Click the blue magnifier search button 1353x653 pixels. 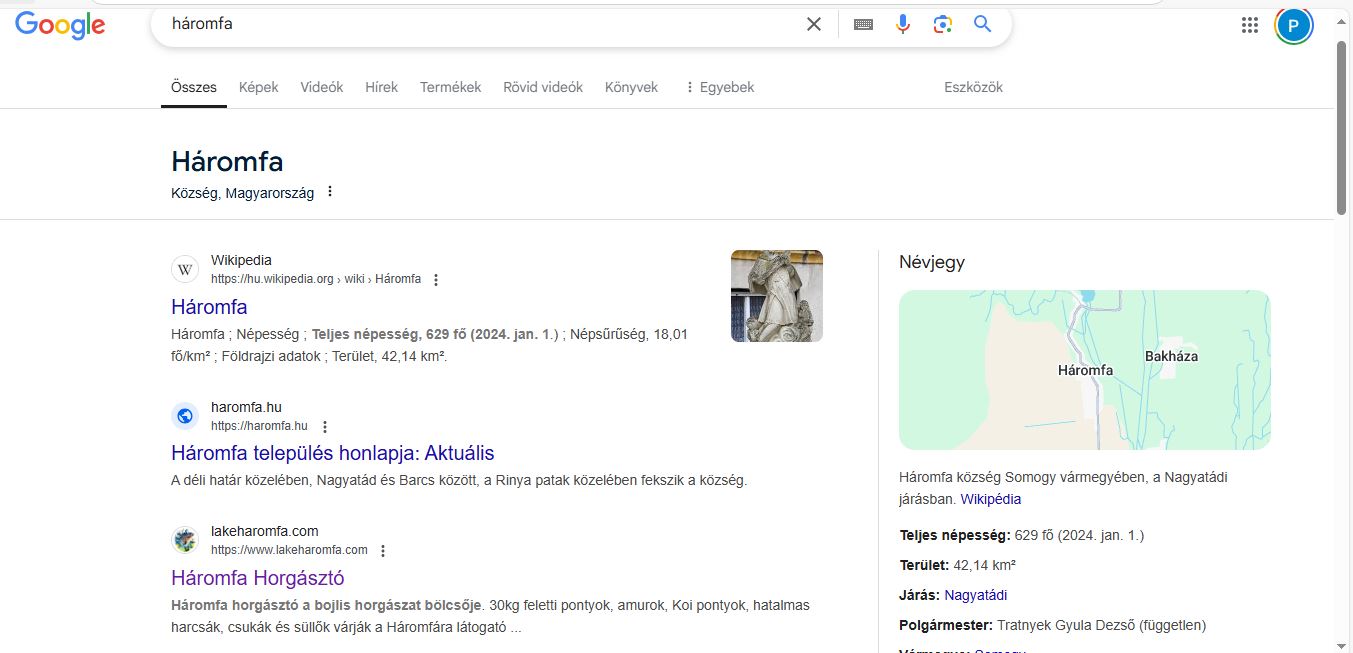coord(982,24)
